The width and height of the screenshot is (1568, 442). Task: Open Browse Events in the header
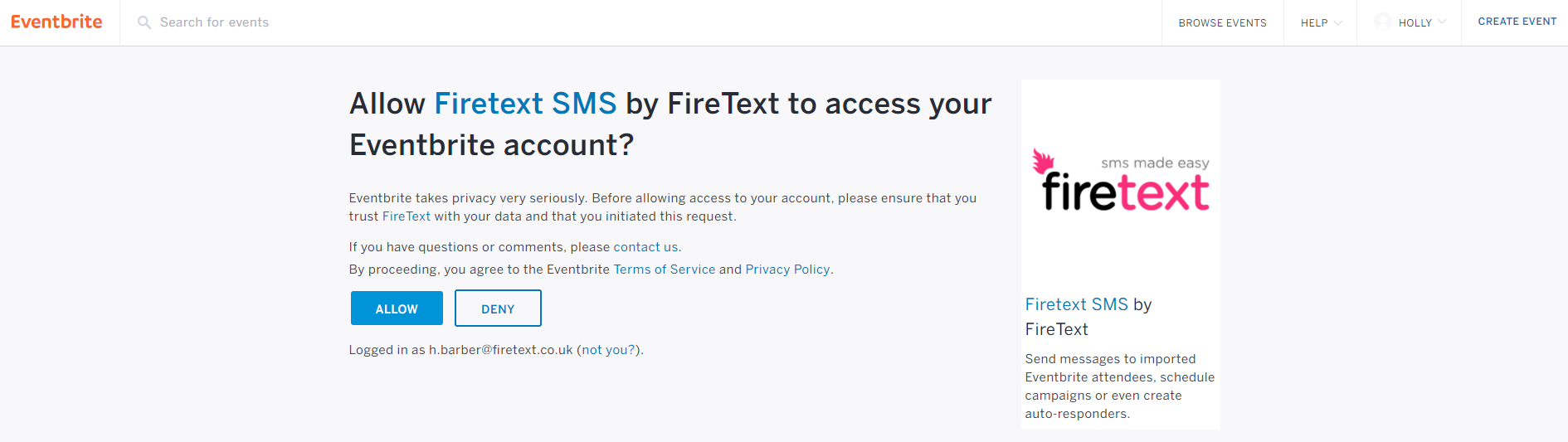click(x=1222, y=23)
